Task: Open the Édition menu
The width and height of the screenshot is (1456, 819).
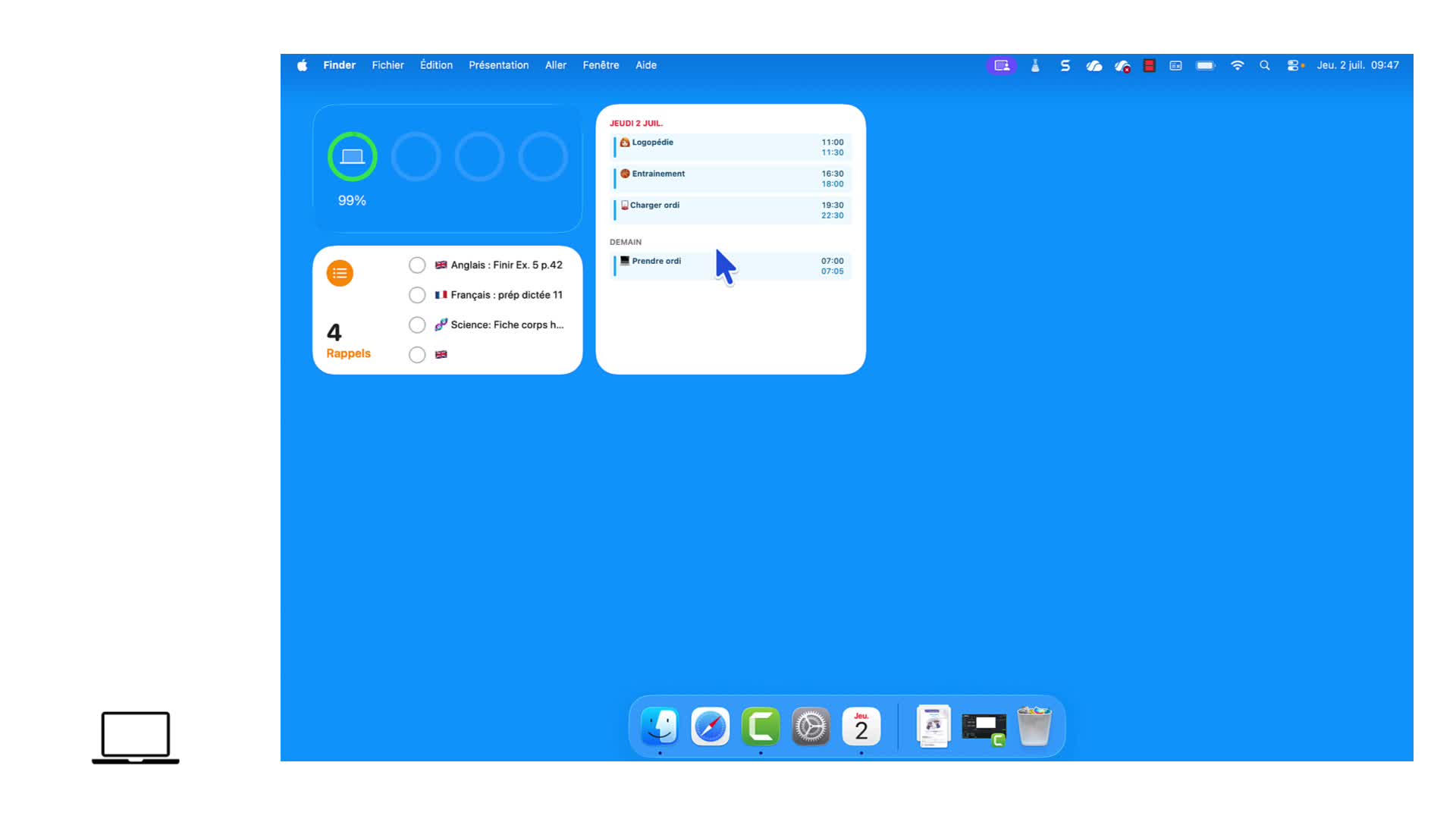Action: click(x=436, y=65)
